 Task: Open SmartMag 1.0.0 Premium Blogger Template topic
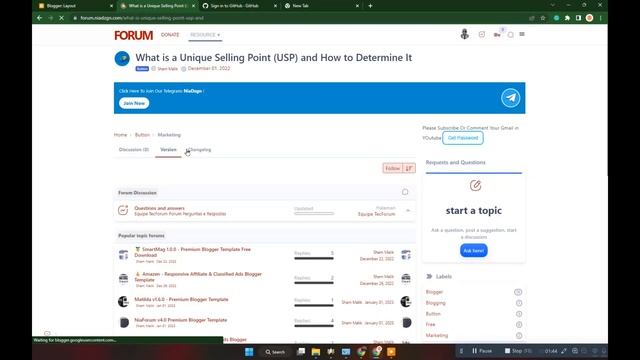tap(193, 252)
